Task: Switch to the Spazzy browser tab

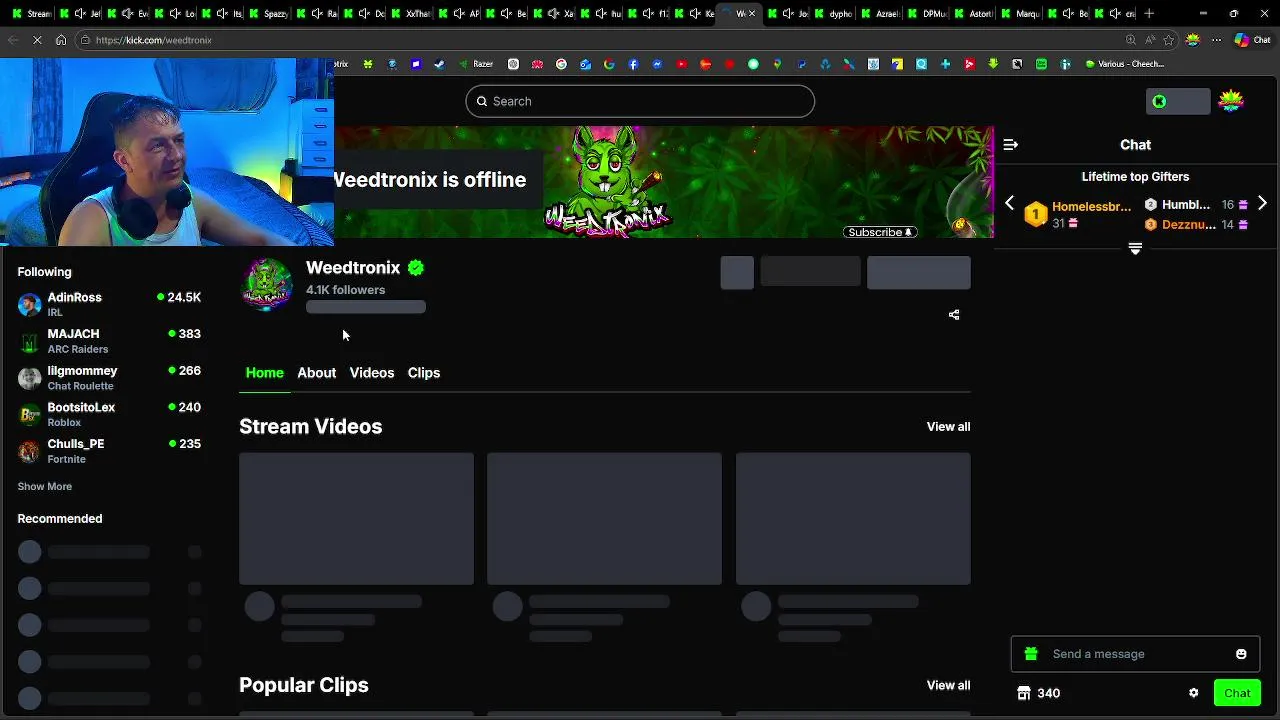Action: click(x=269, y=14)
